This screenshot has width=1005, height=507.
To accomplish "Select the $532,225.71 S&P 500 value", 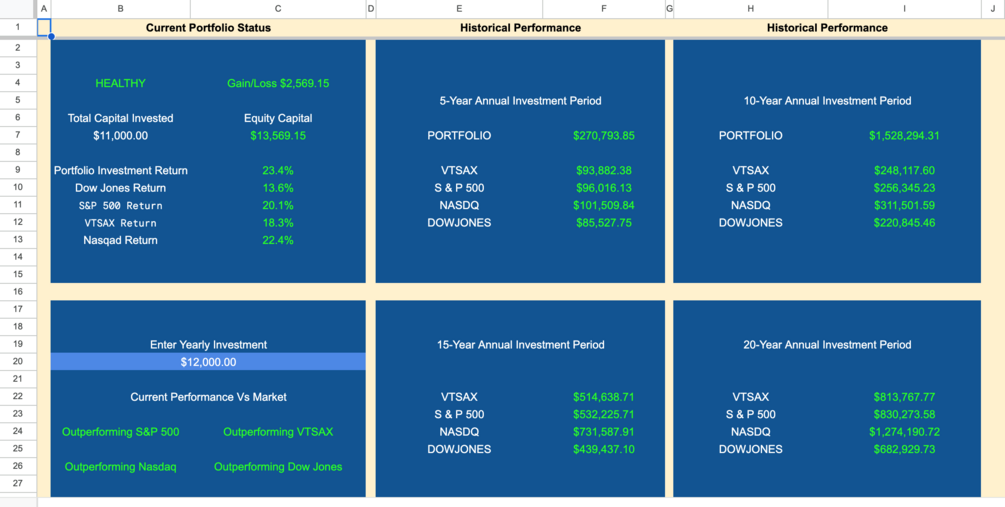I will click(604, 415).
